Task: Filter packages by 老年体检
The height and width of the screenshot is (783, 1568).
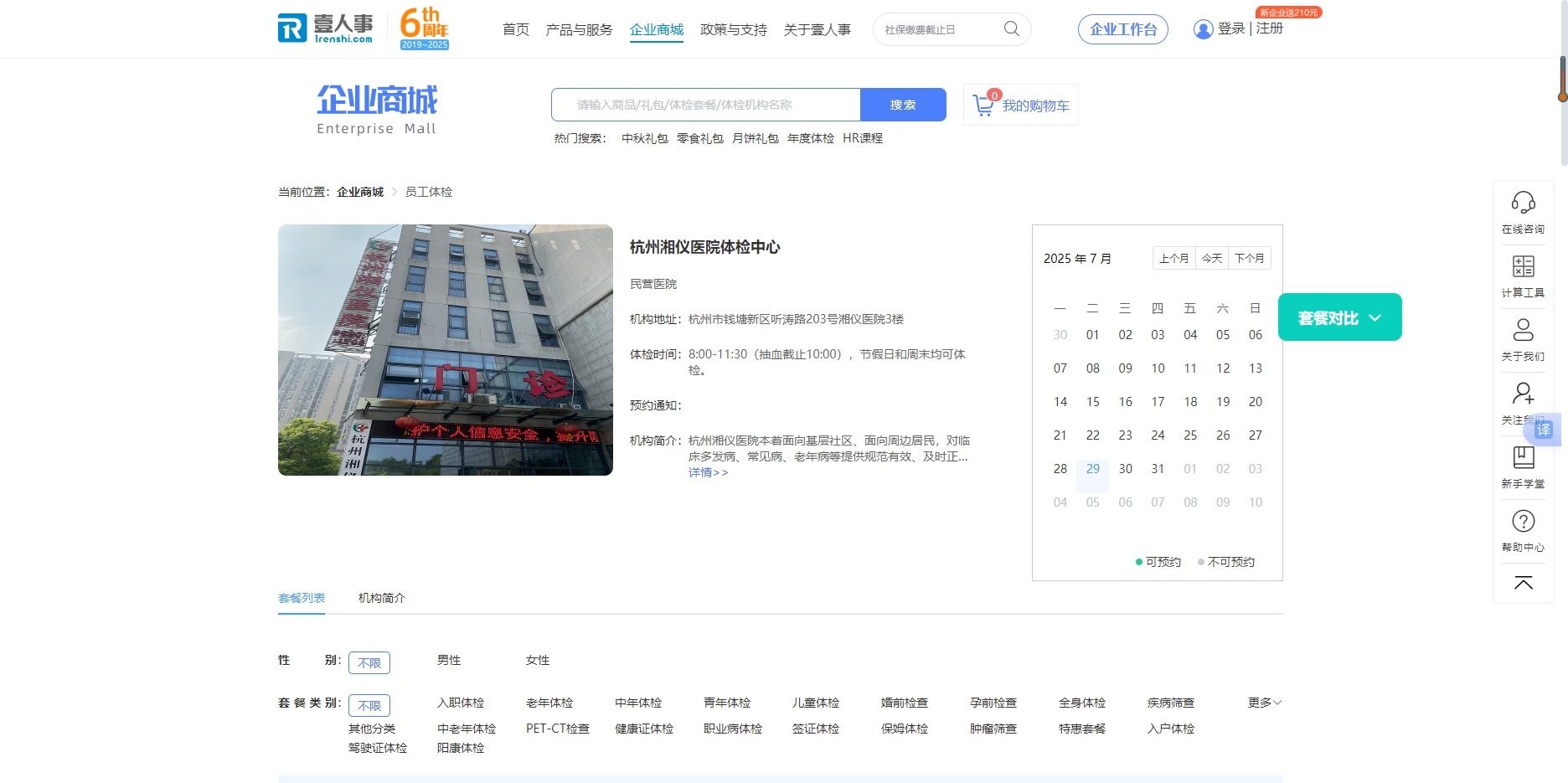Action: pos(549,703)
